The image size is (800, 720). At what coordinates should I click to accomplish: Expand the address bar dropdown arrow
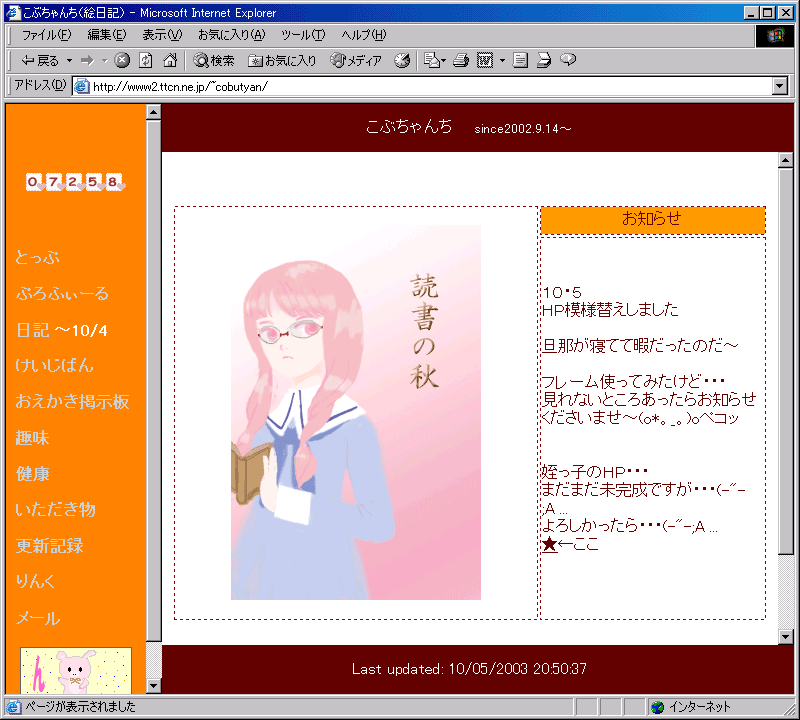[780, 86]
